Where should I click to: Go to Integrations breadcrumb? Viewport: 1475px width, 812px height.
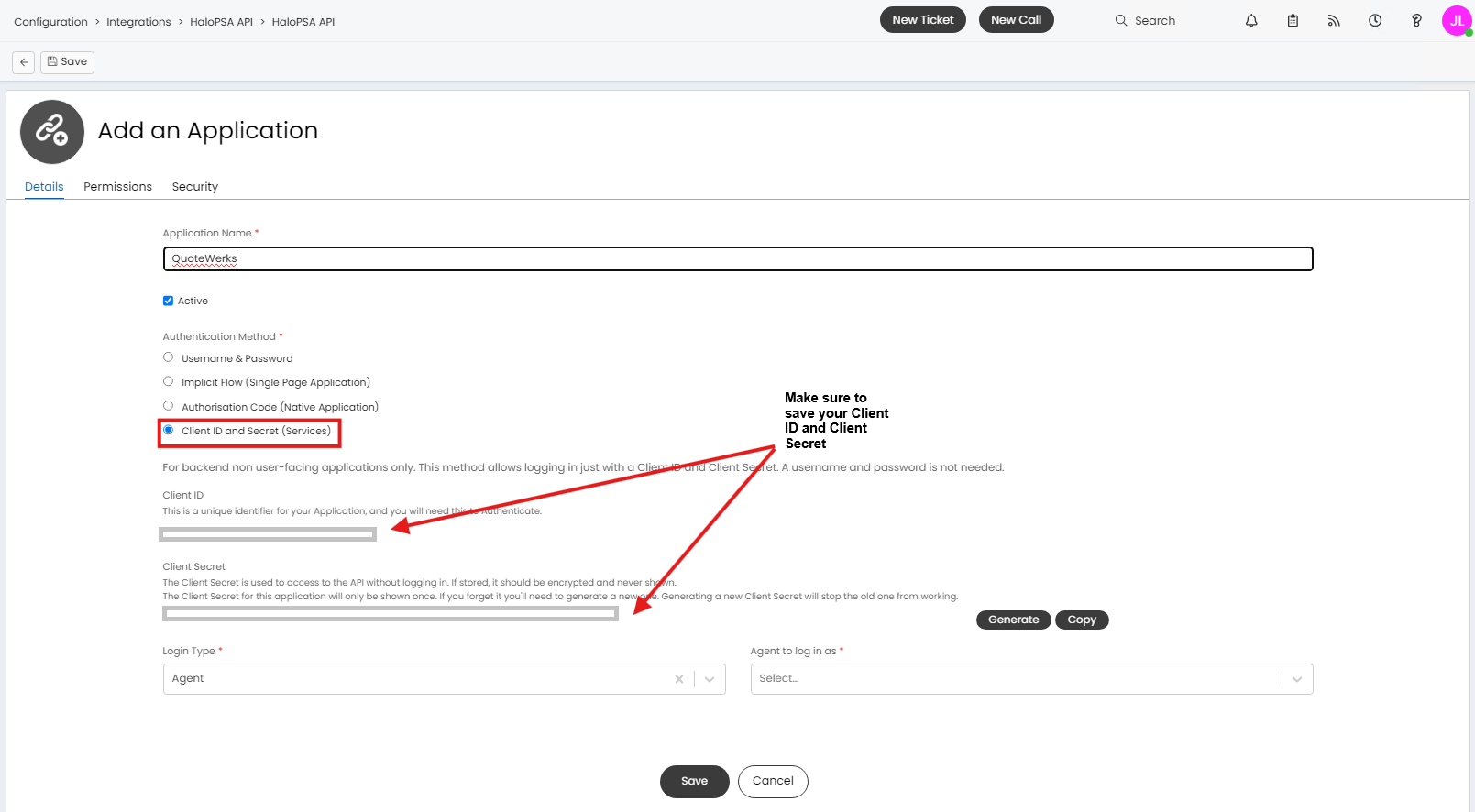point(138,22)
